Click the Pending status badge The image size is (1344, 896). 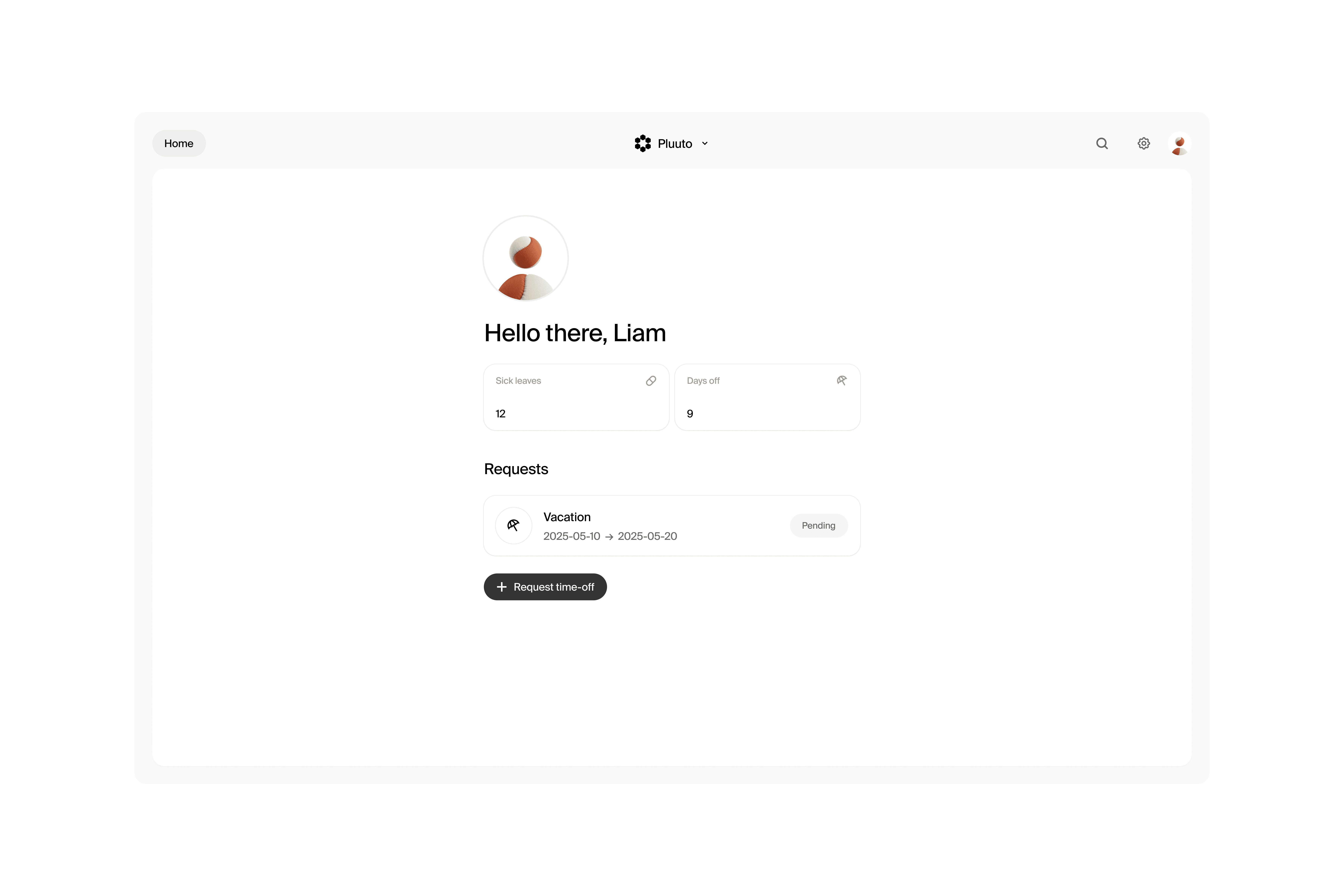818,525
